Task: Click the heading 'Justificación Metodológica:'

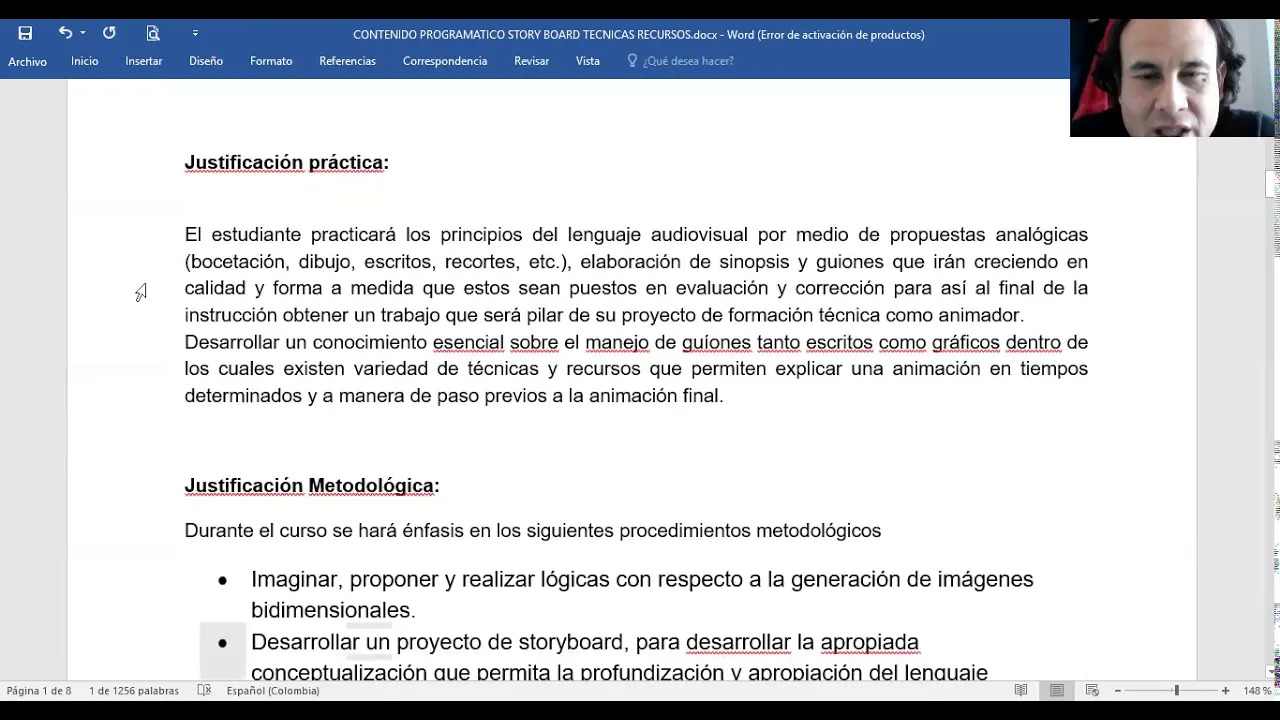Action: point(312,485)
